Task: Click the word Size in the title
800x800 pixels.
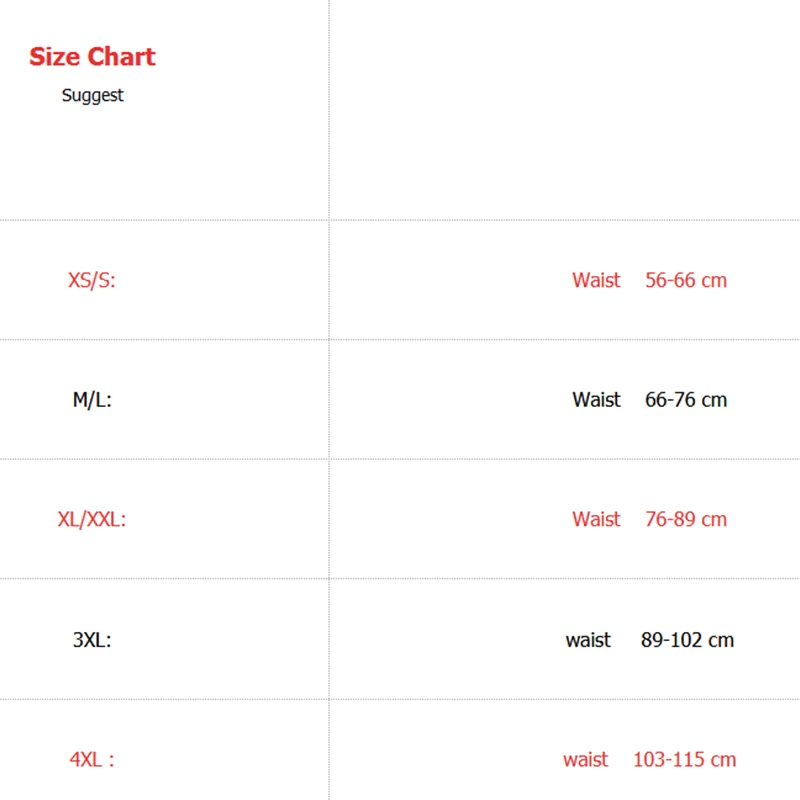Action: click(54, 57)
